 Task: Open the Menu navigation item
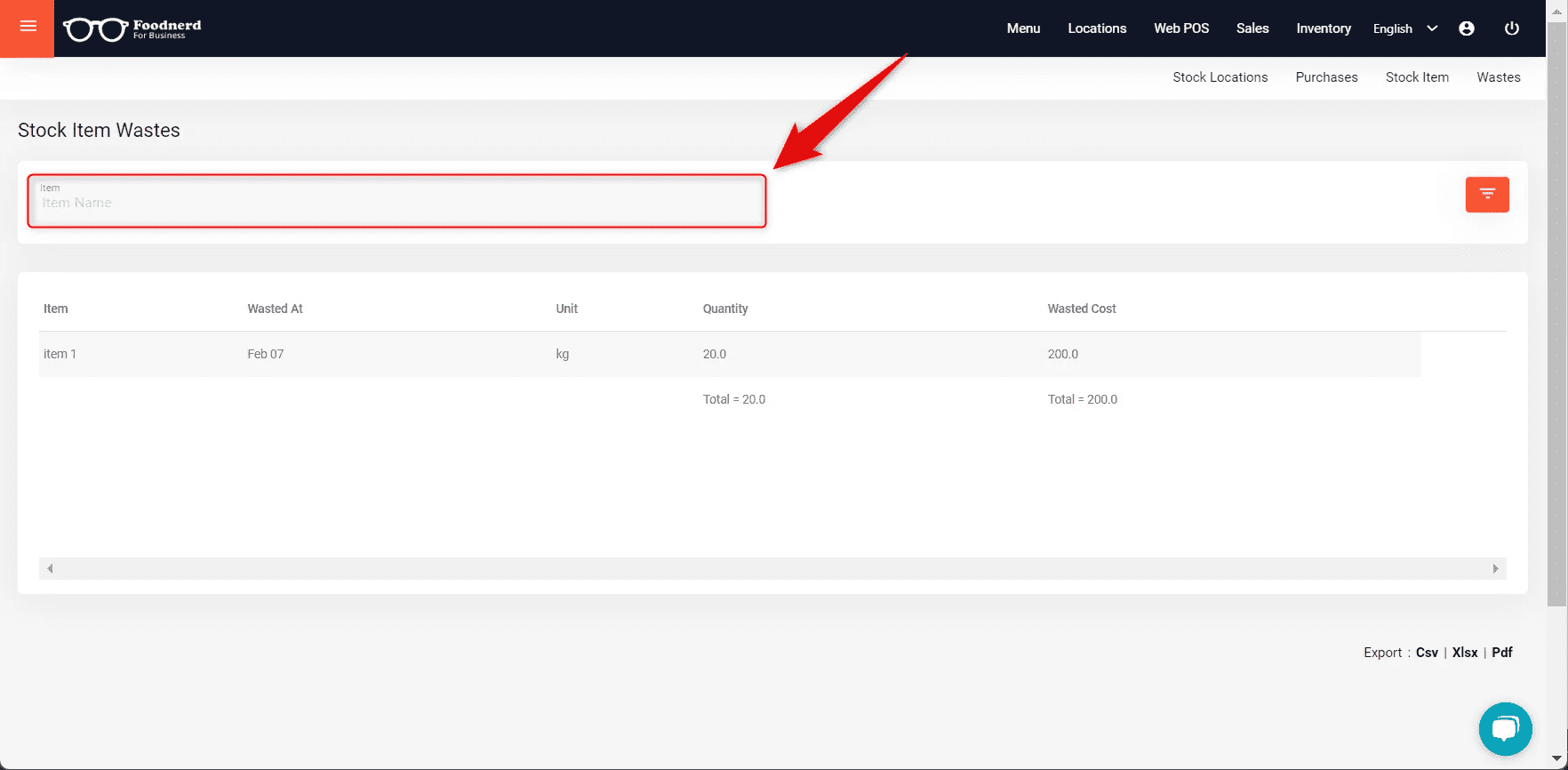click(x=1023, y=28)
